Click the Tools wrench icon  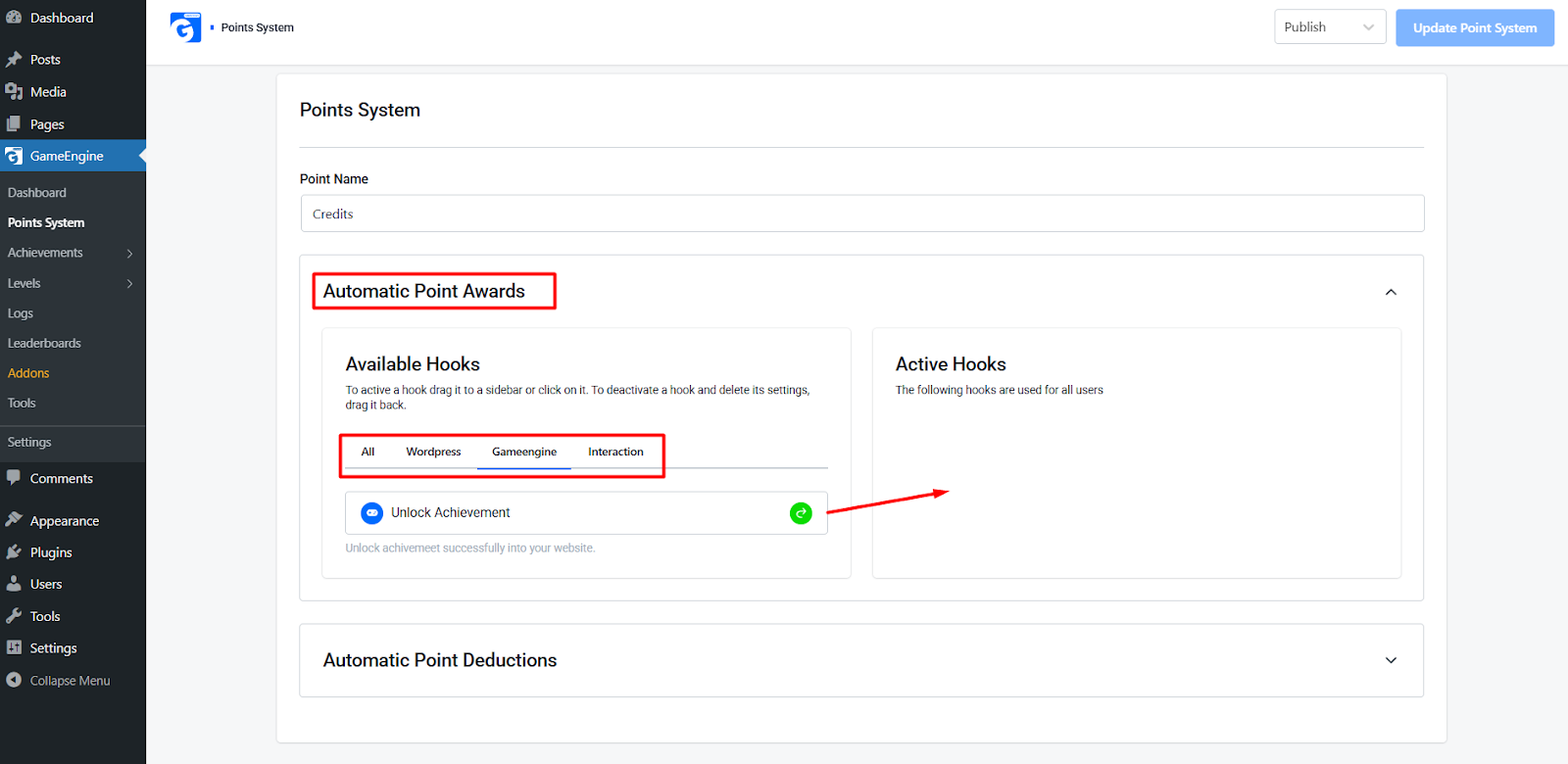coord(14,616)
